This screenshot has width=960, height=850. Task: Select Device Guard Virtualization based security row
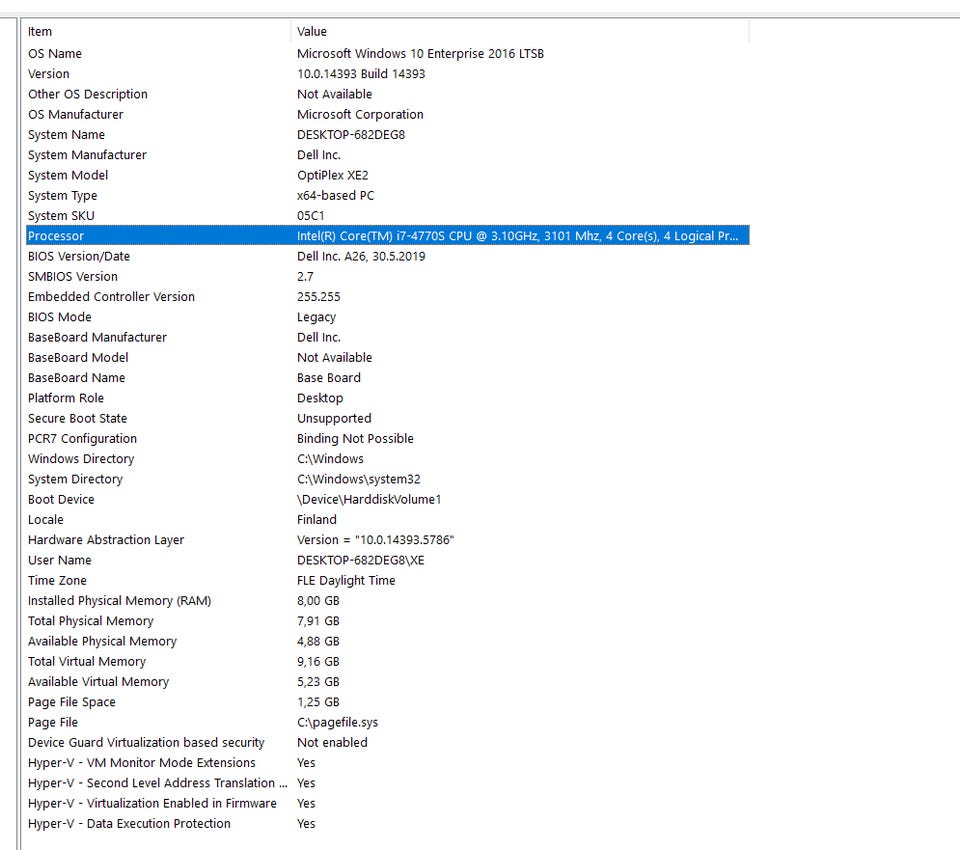[388, 742]
